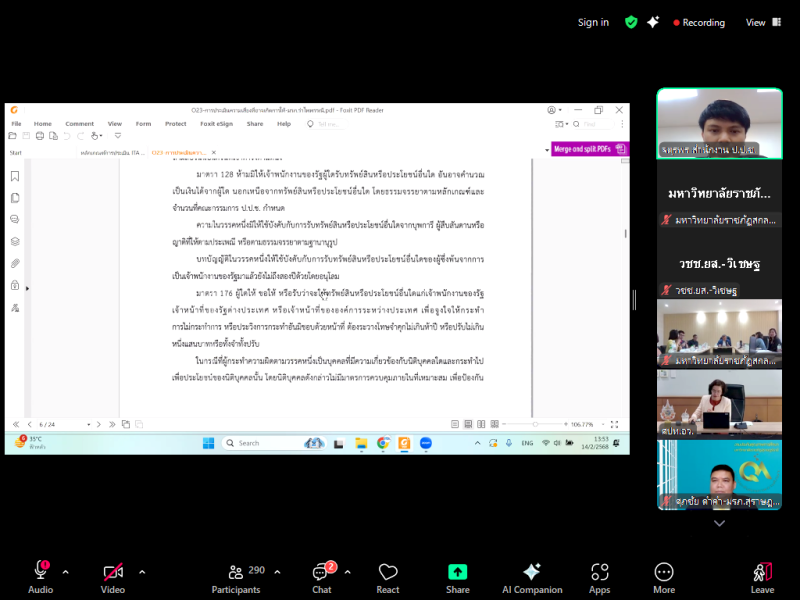Click the zoom slider in Foxit status bar
The height and width of the screenshot is (600, 800).
click(538, 424)
